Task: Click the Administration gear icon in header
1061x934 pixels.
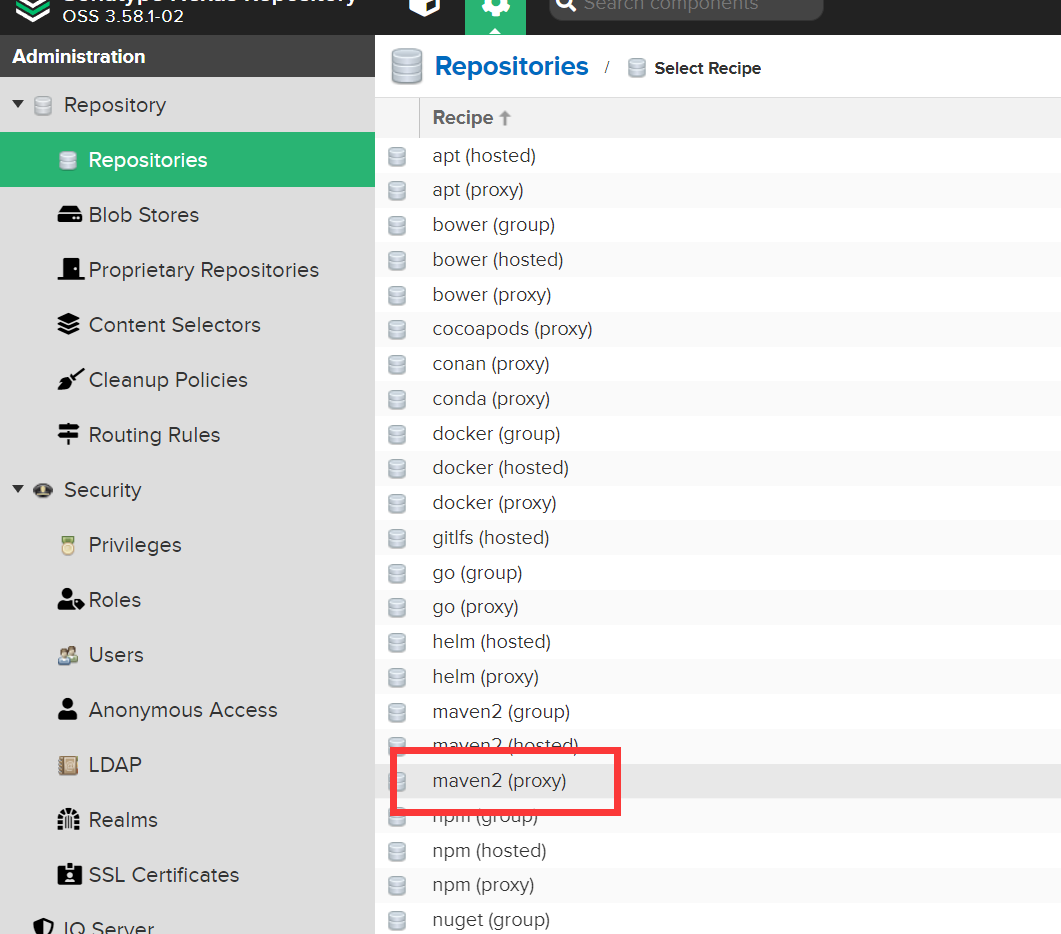Action: (x=494, y=8)
